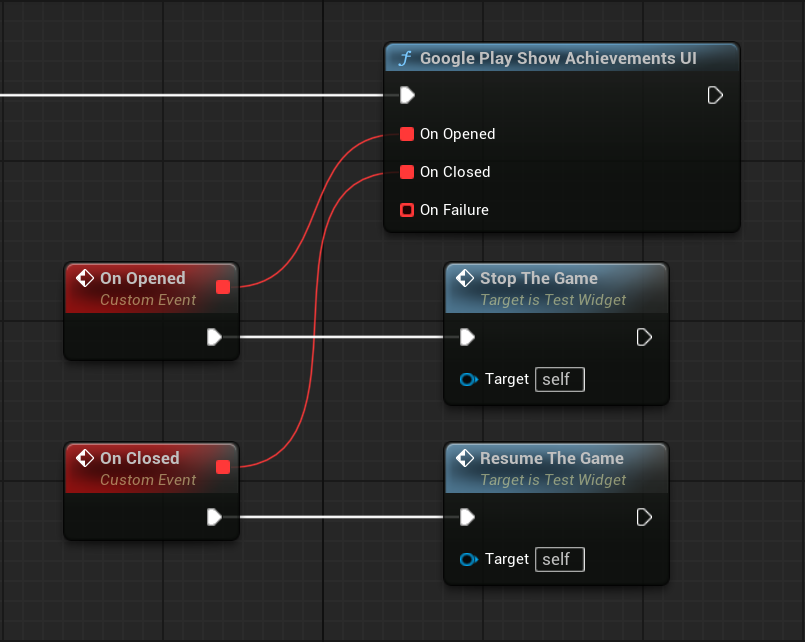Click the input execution pin on Google Play node

pos(407,95)
